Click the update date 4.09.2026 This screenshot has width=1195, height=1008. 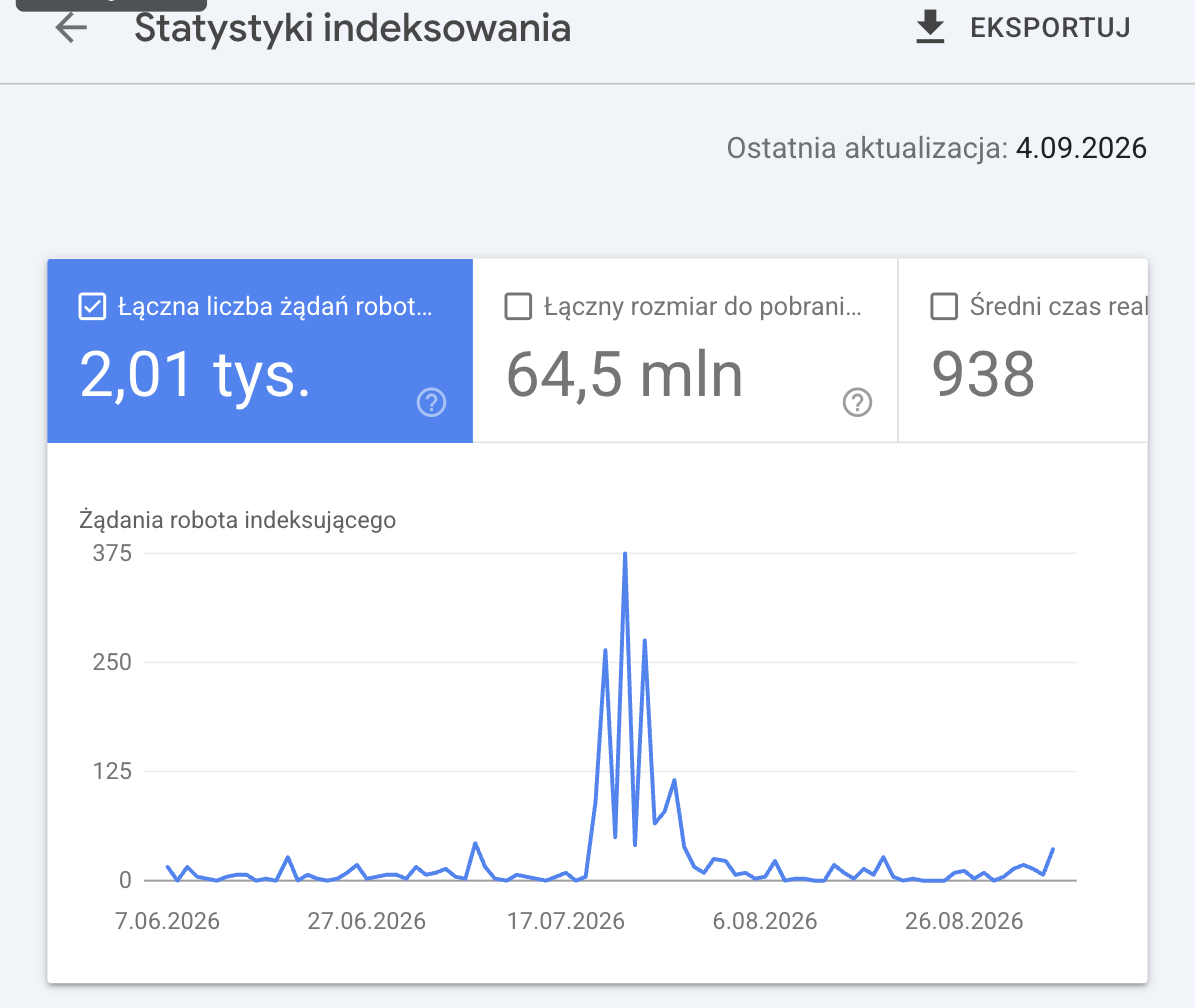click(1081, 148)
